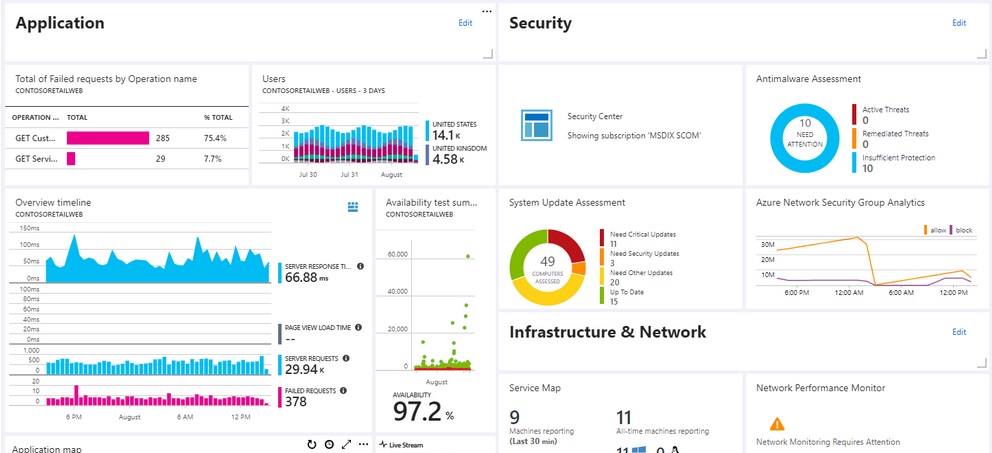Refresh the Application map tile

311,445
